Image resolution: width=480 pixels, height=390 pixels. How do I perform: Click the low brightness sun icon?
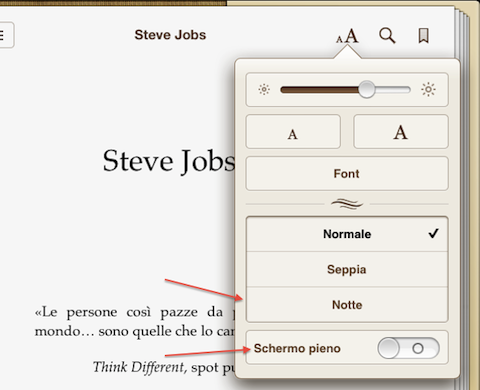(264, 90)
